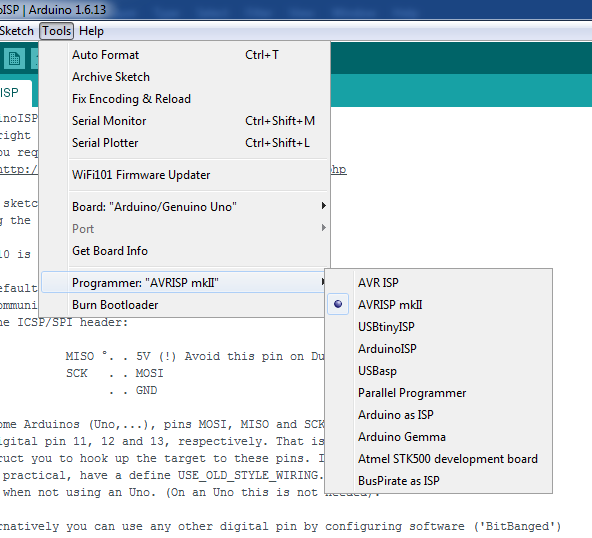Open the Help menu
This screenshot has height=538, width=592.
pos(91,31)
